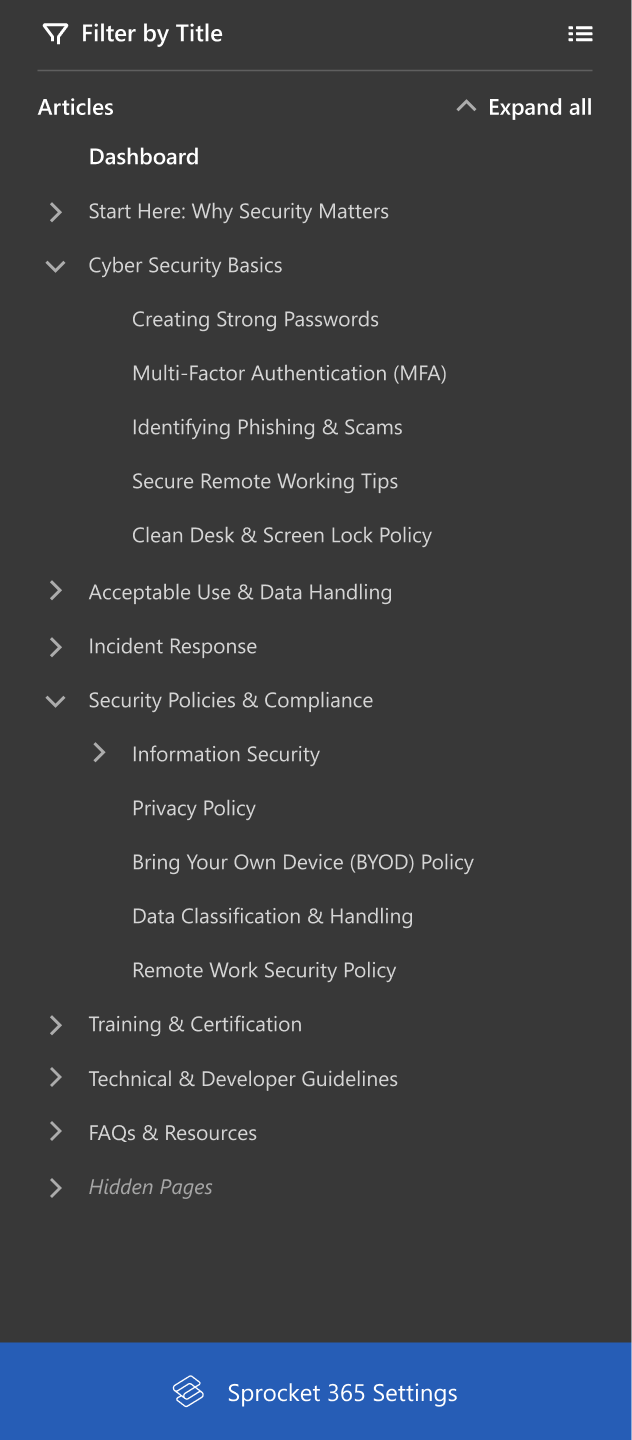Collapse Security Policies & Compliance section
This screenshot has height=1440, width=632.
click(x=56, y=701)
